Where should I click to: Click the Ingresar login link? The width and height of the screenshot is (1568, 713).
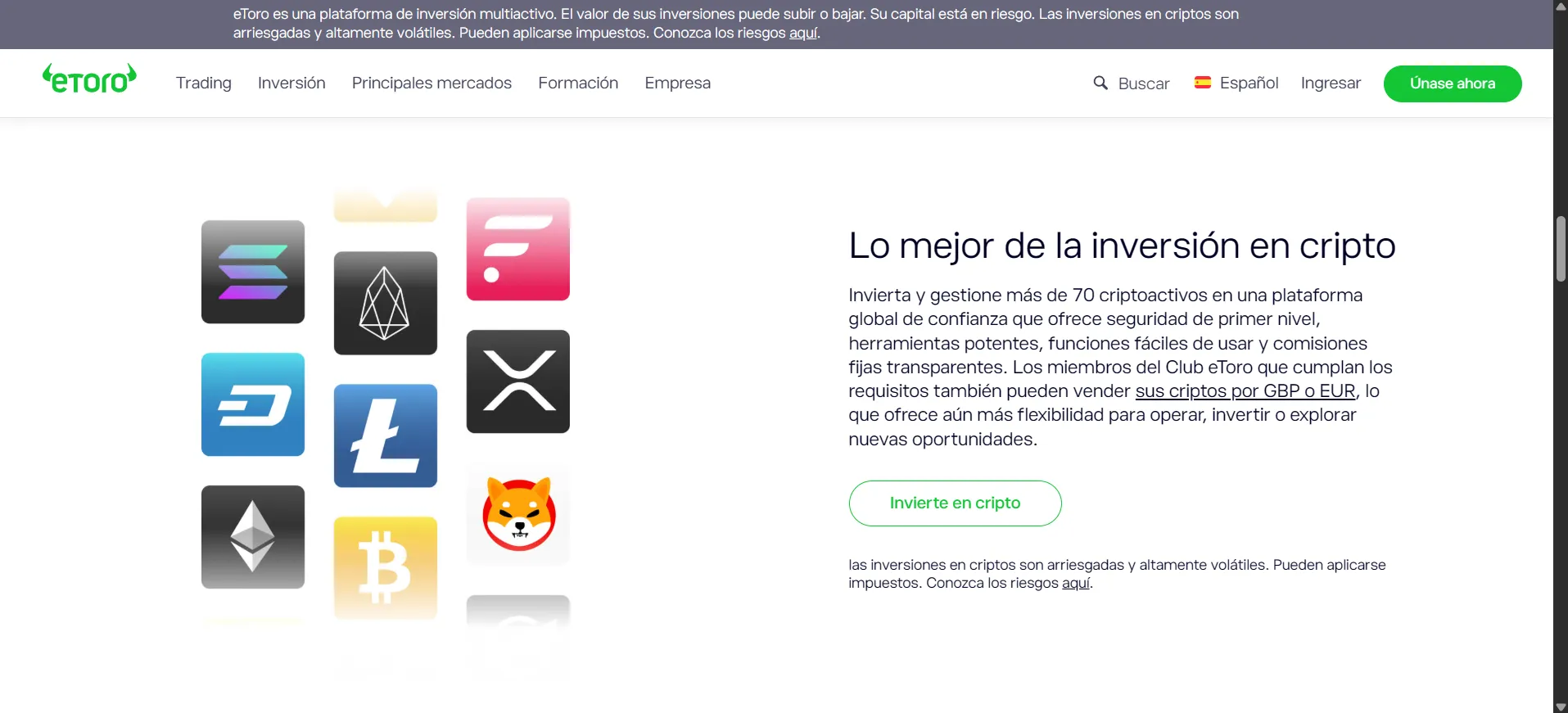pos(1331,83)
